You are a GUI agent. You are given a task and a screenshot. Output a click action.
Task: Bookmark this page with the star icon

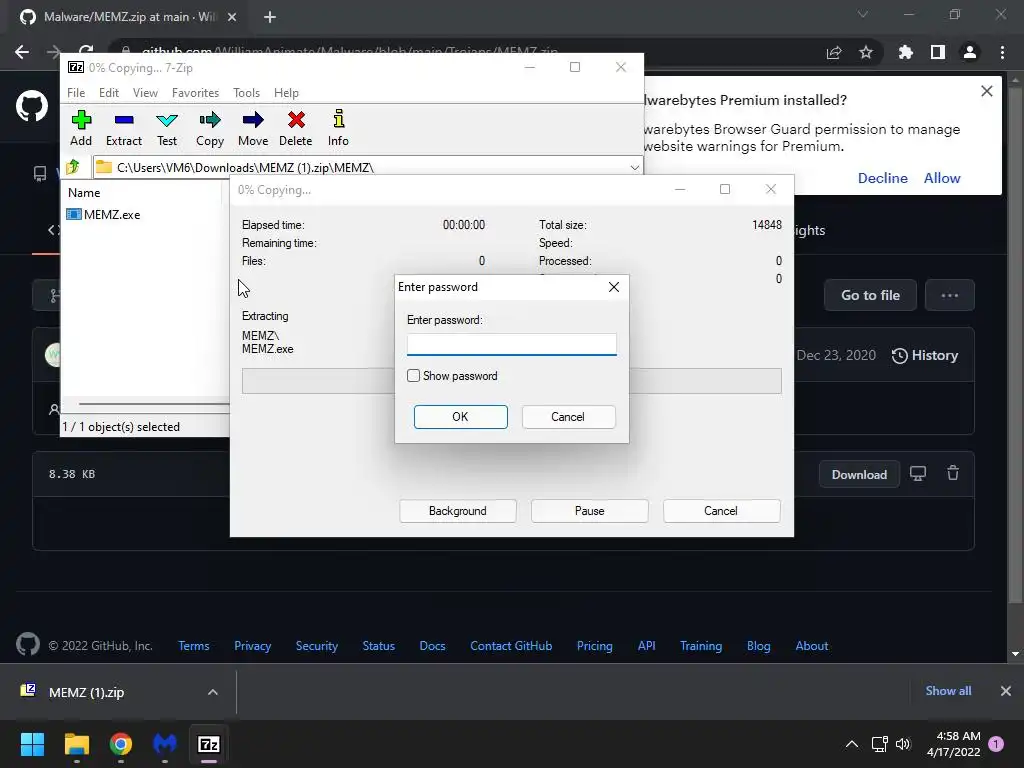[x=866, y=52]
